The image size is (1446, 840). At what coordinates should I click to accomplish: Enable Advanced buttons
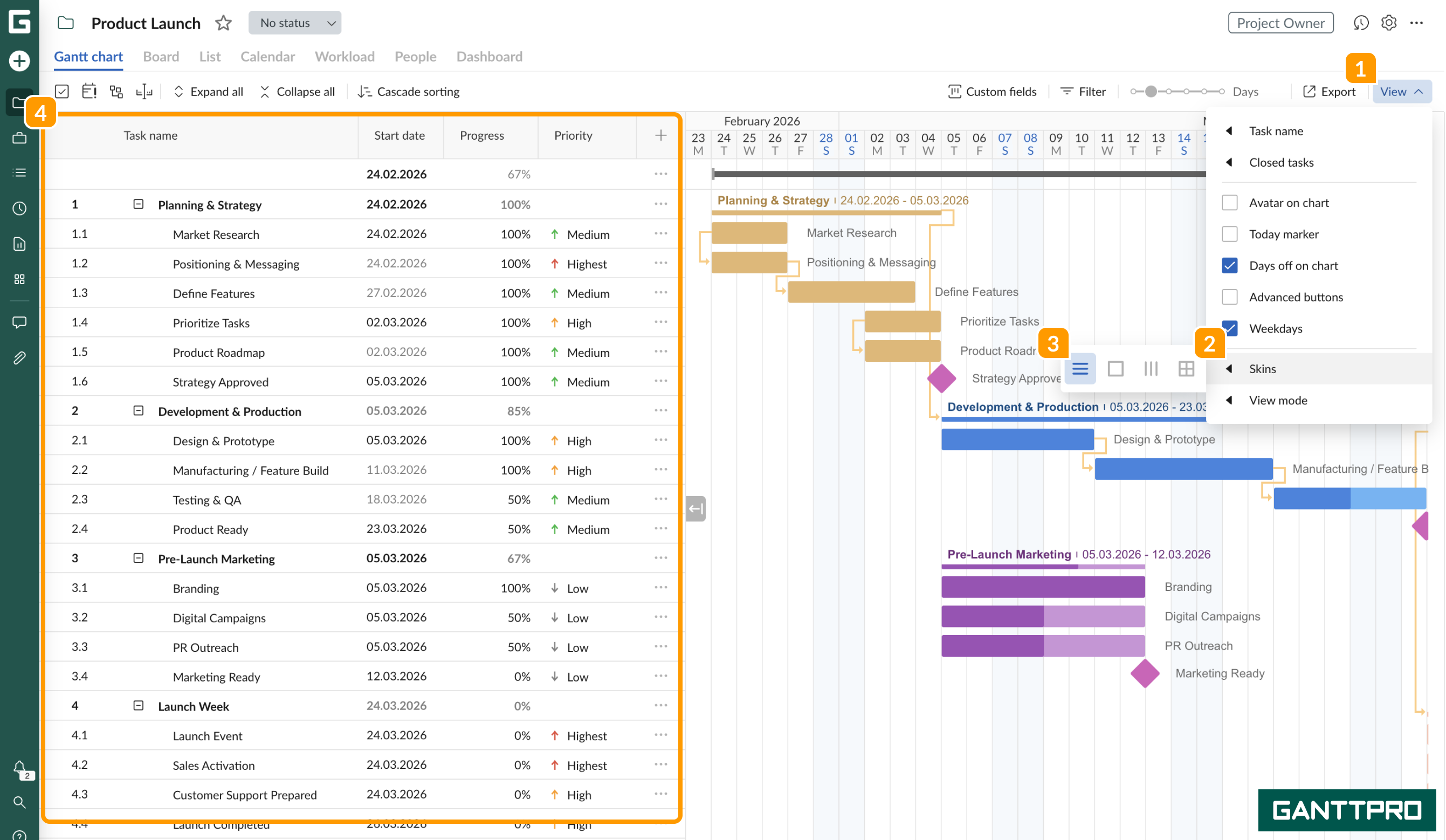1230,297
